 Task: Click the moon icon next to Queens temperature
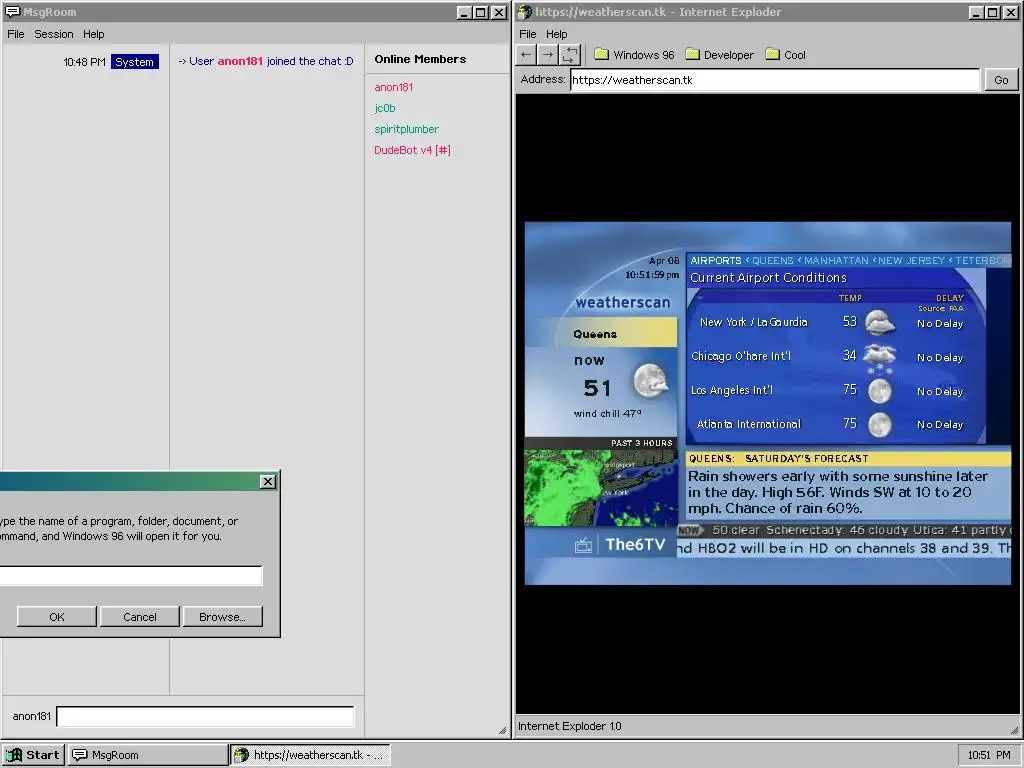point(650,381)
